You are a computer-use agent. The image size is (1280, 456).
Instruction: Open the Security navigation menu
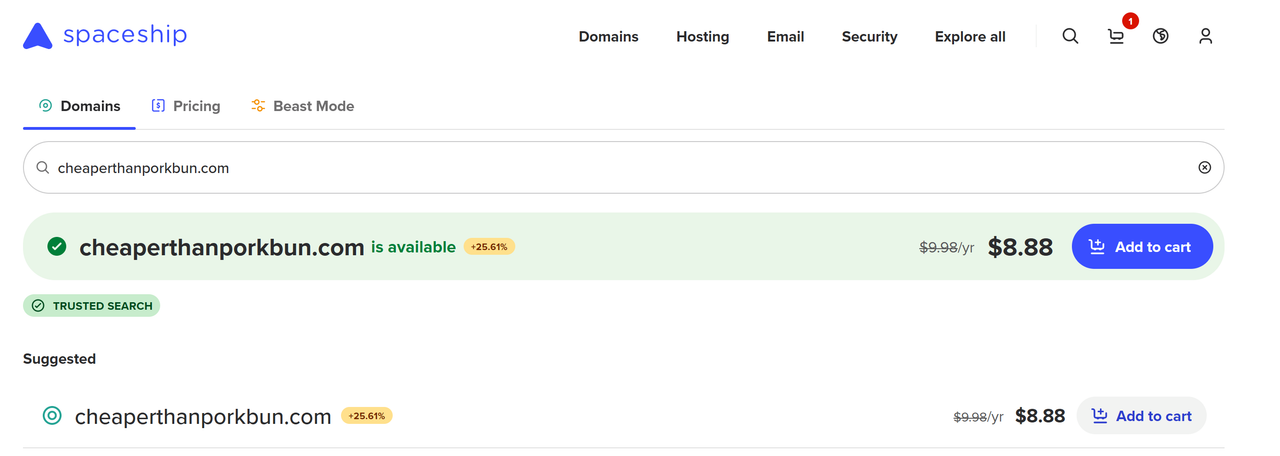(x=869, y=36)
